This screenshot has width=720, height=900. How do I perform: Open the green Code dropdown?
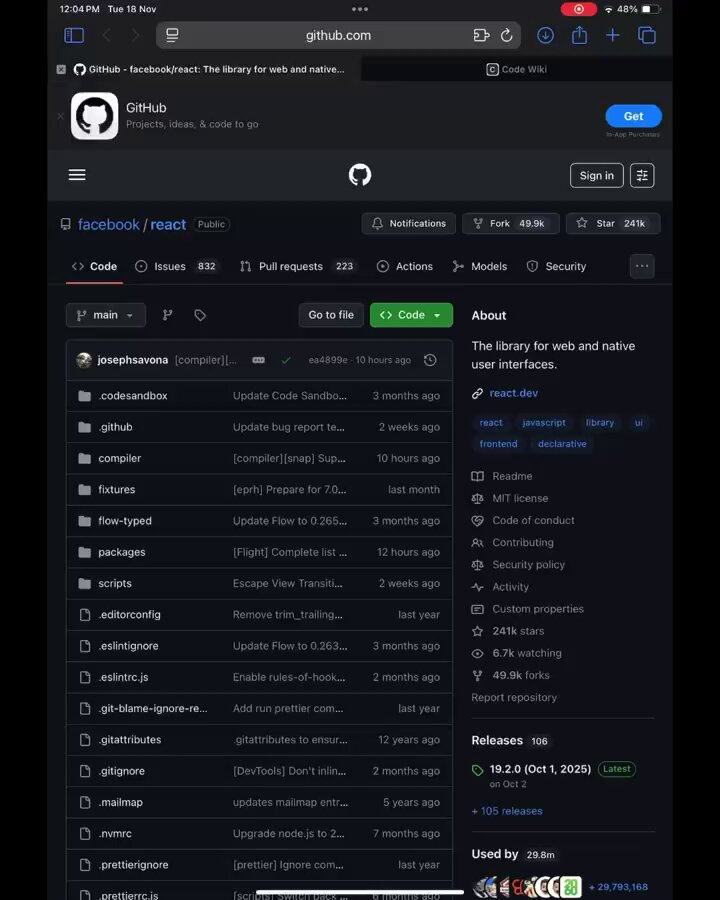coord(411,315)
